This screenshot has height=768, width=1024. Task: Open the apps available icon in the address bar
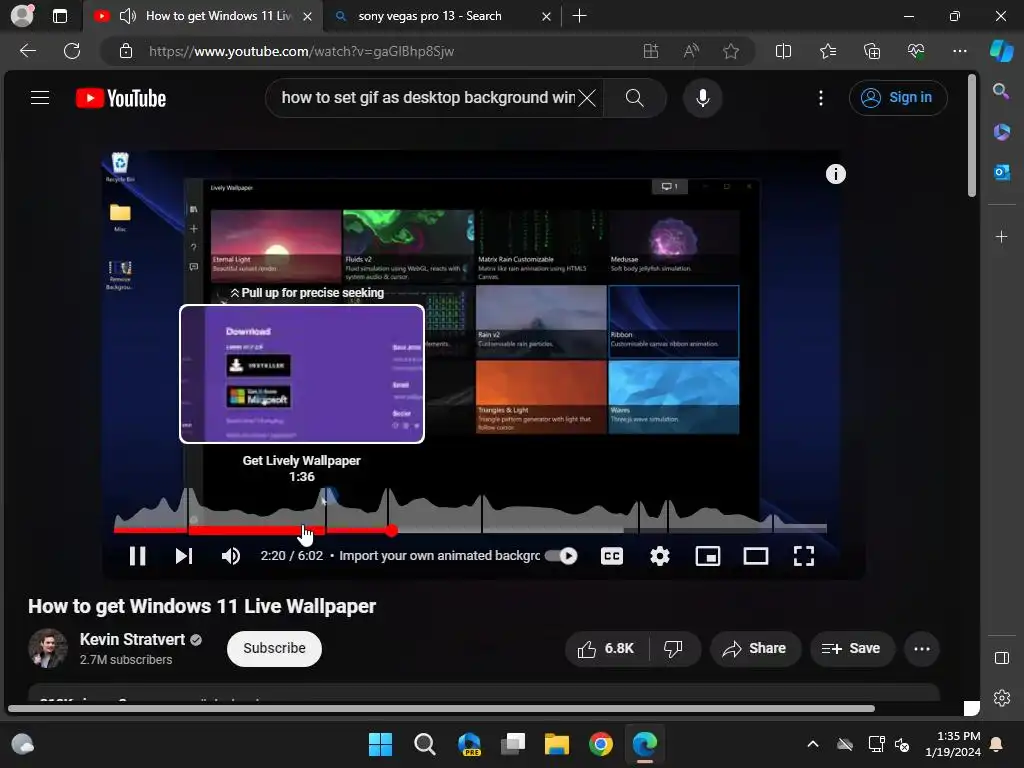[x=650, y=51]
